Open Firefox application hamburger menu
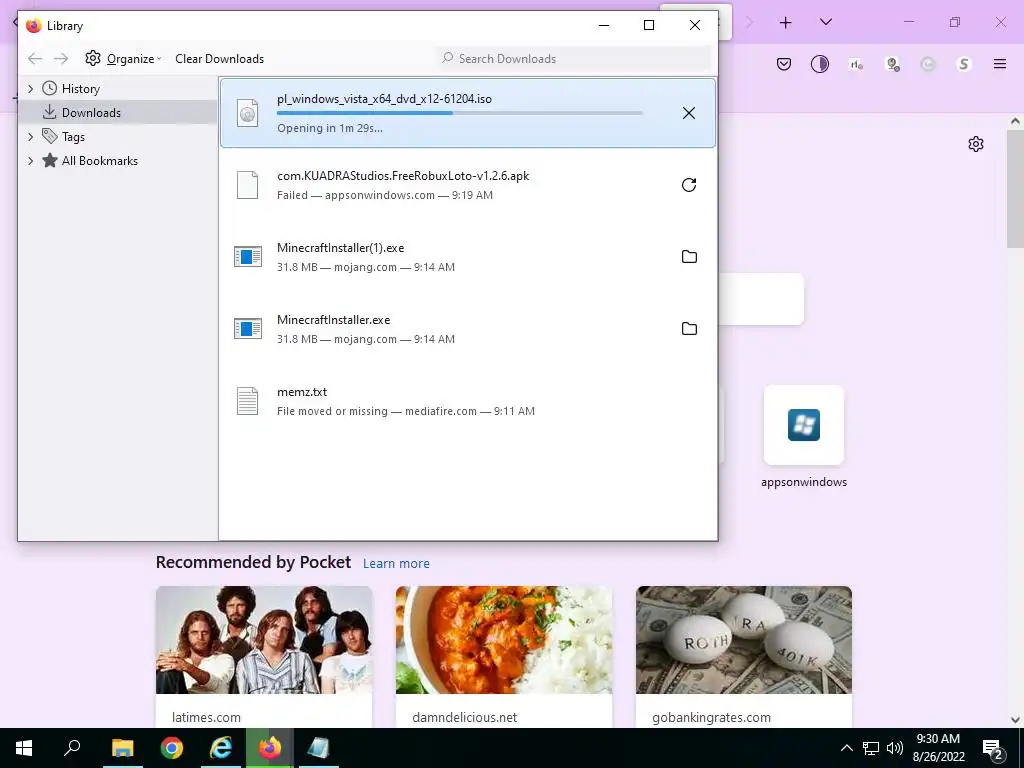The height and width of the screenshot is (768, 1024). pos(999,63)
